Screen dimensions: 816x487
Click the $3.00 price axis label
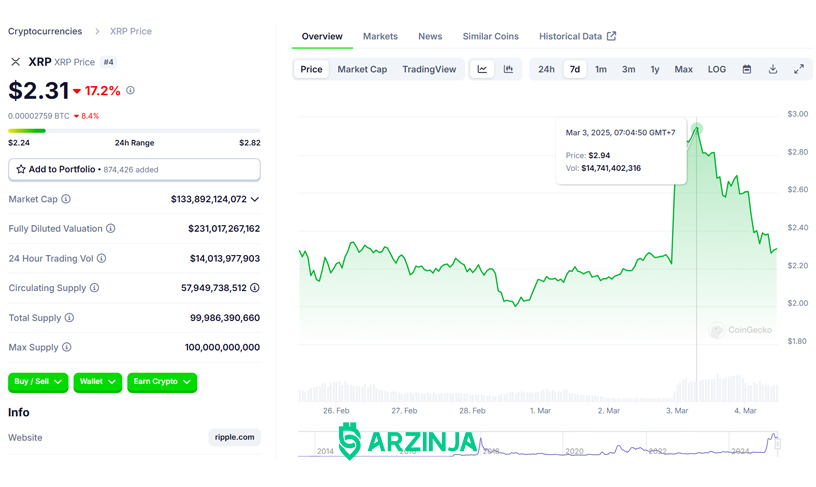pyautogui.click(x=797, y=114)
